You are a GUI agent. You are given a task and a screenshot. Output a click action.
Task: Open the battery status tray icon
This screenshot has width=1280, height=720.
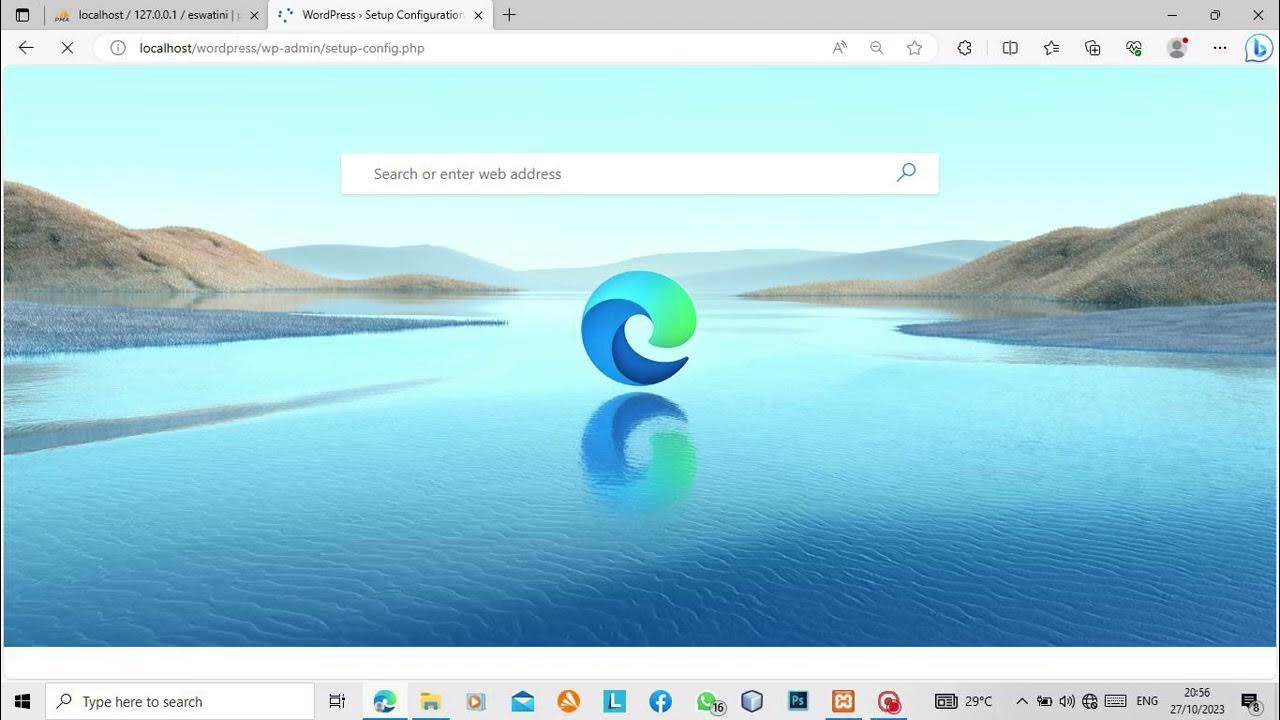[x=1044, y=702]
